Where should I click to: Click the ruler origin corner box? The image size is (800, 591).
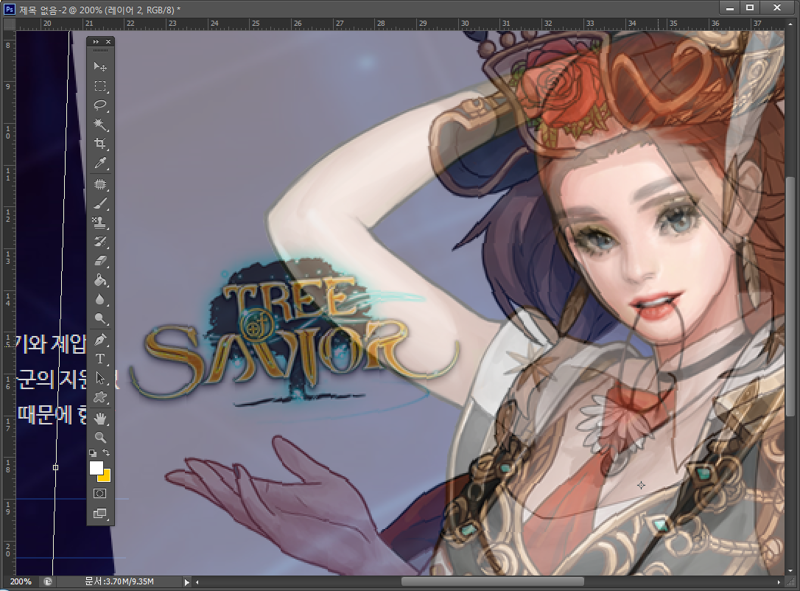9,23
